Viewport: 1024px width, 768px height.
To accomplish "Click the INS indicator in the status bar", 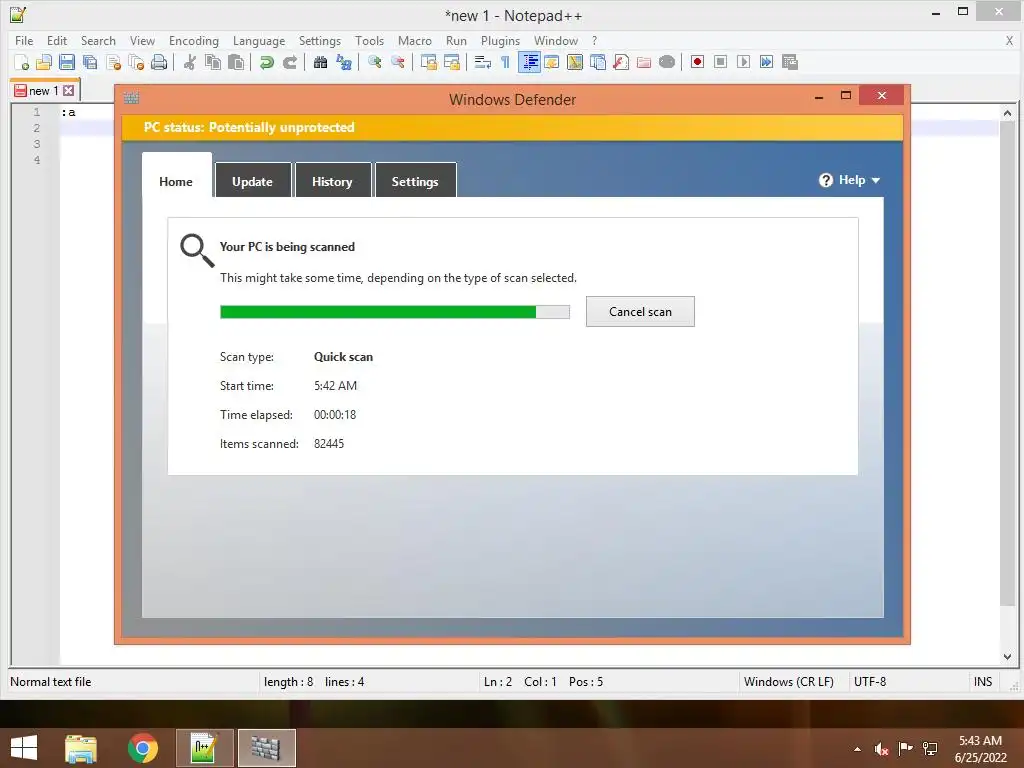I will point(983,682).
